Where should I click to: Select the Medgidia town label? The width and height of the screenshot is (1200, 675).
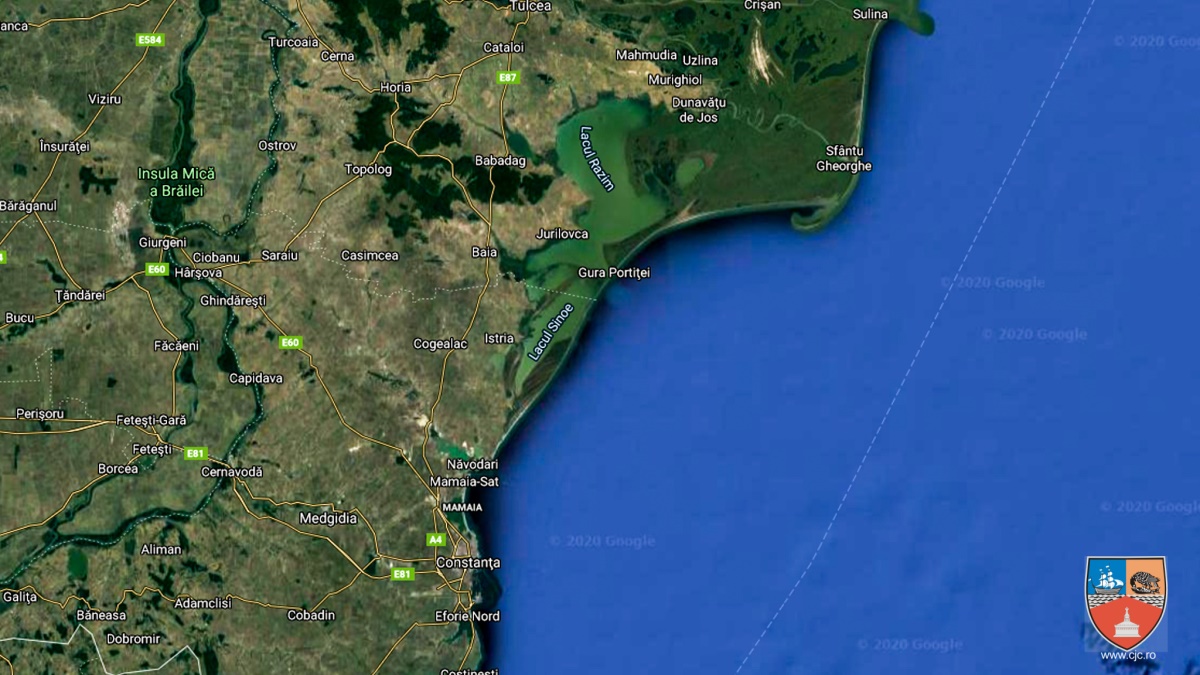pos(328,518)
